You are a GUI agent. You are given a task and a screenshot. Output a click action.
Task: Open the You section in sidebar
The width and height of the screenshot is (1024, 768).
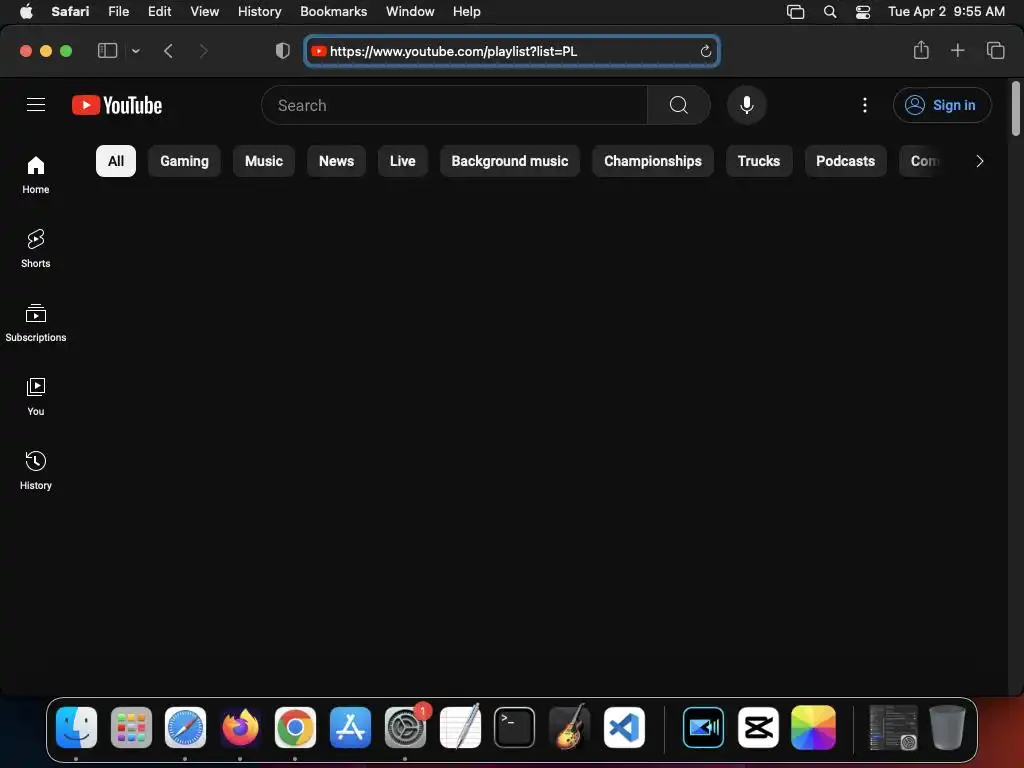pyautogui.click(x=36, y=397)
